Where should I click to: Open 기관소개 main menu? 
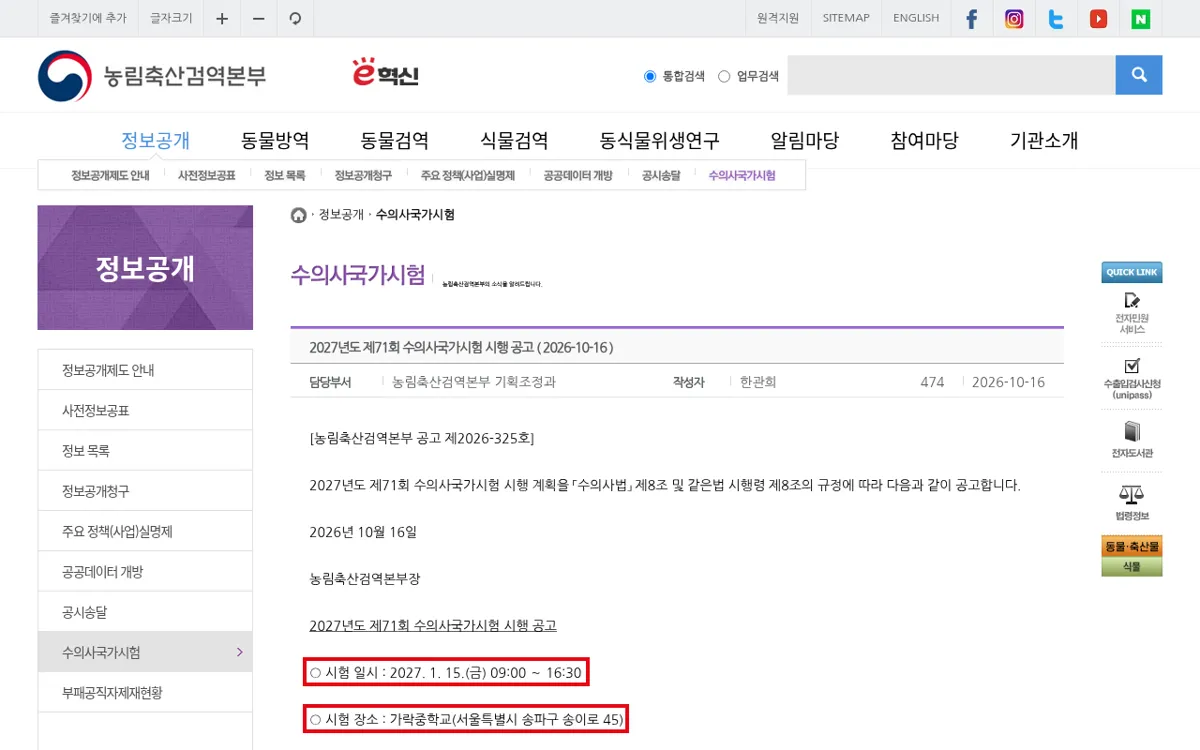click(x=1044, y=141)
